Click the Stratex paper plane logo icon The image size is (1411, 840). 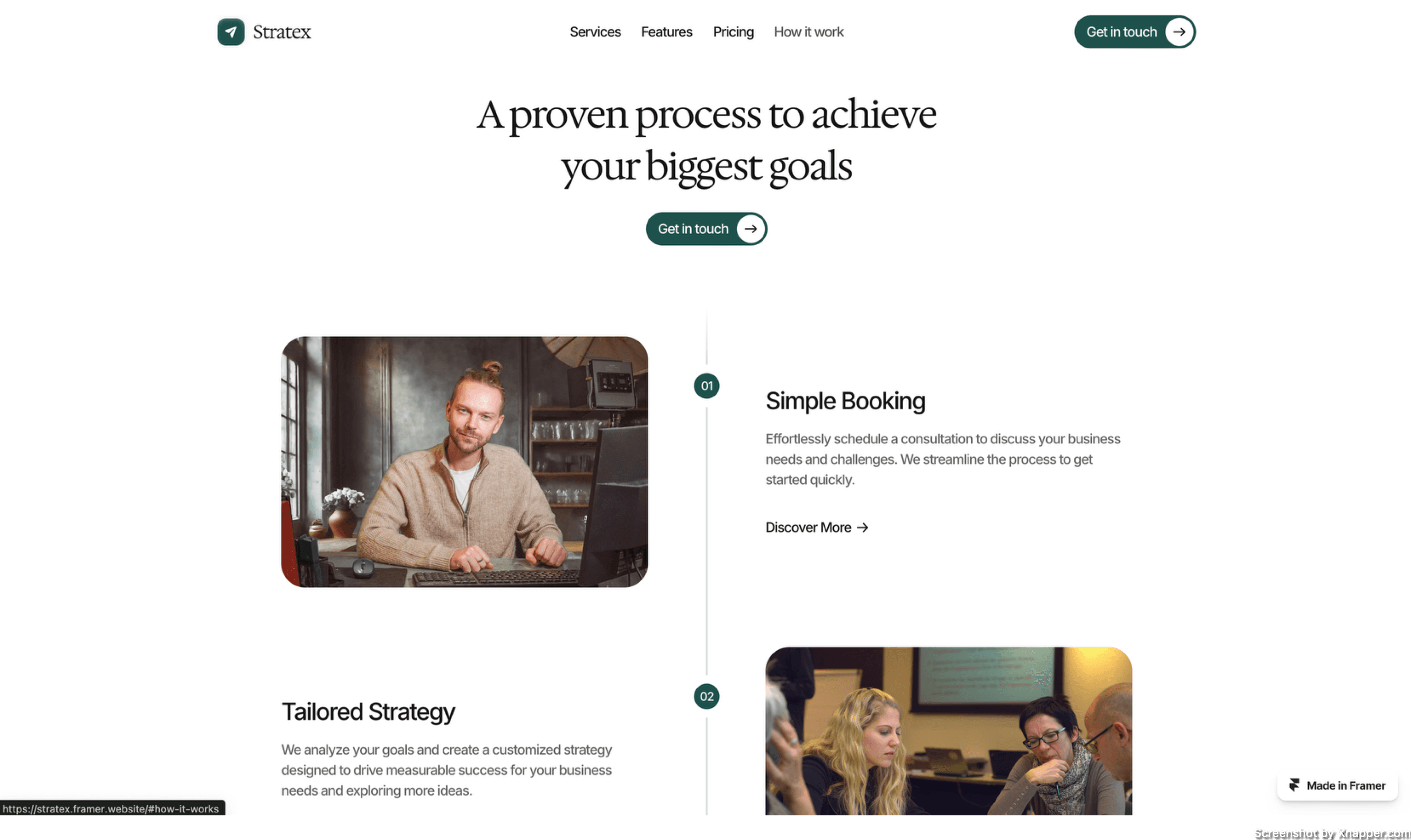(231, 32)
